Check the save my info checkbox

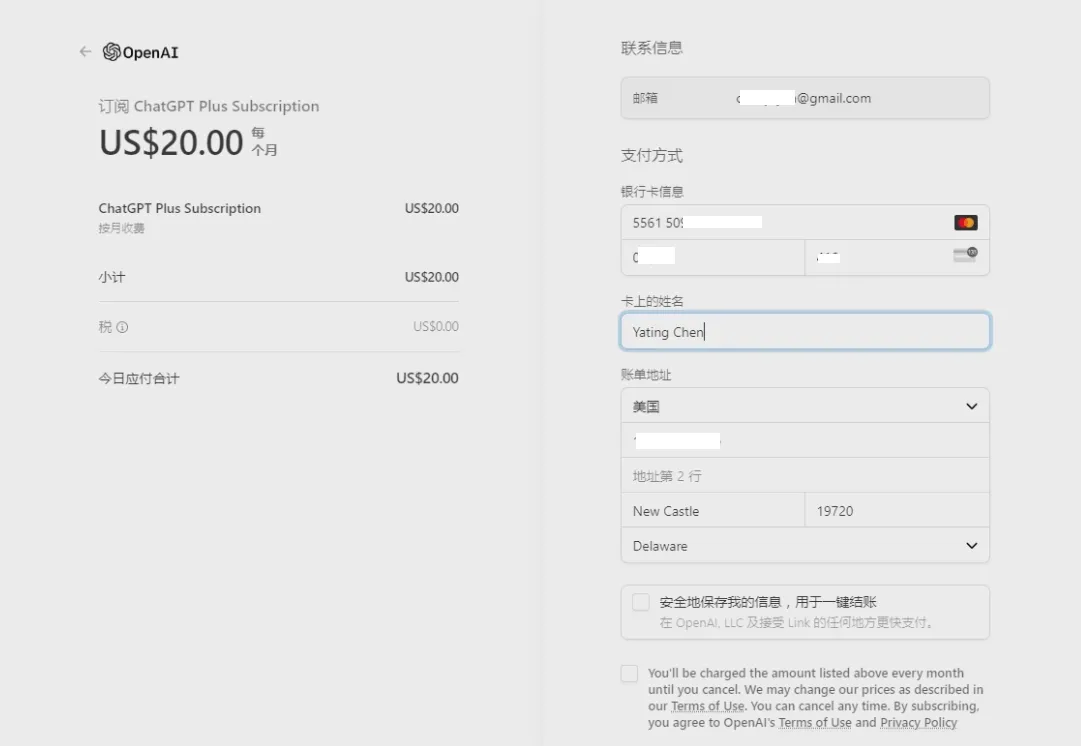coord(641,602)
